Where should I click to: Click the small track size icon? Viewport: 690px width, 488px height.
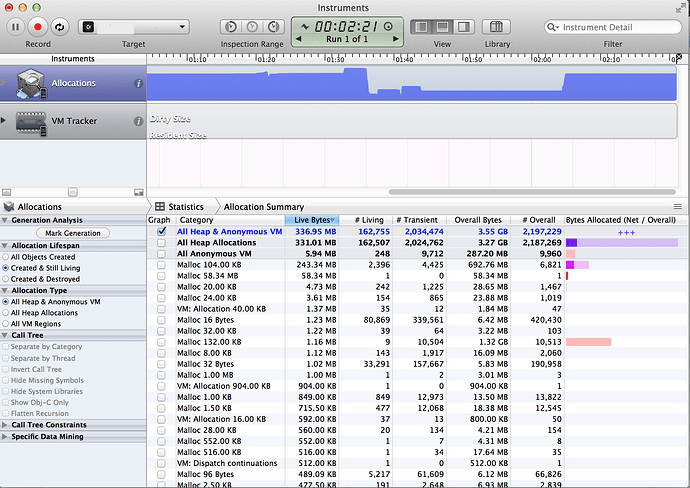[x=6, y=192]
